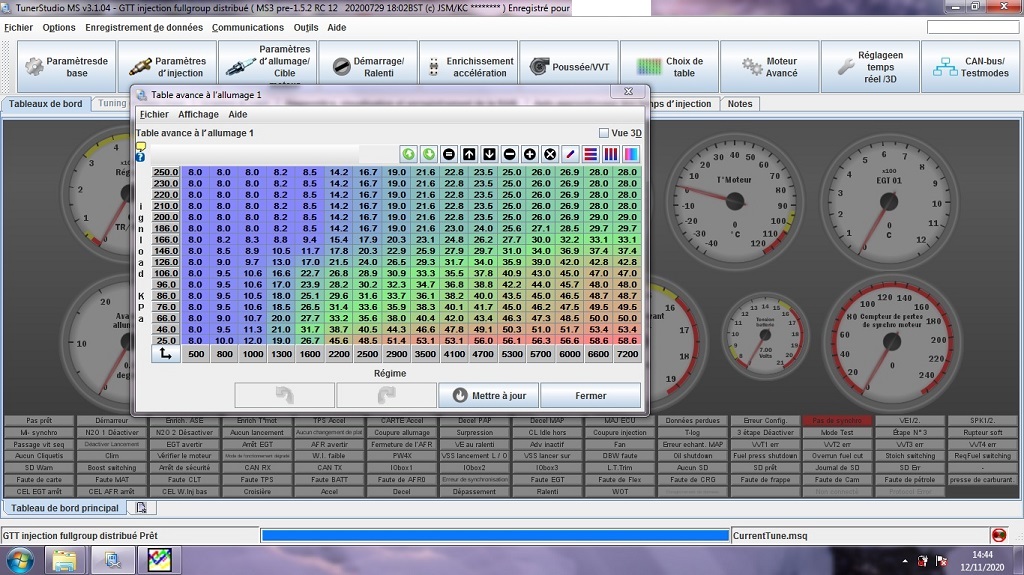
Task: Switch to the Notes tab
Action: [740, 104]
